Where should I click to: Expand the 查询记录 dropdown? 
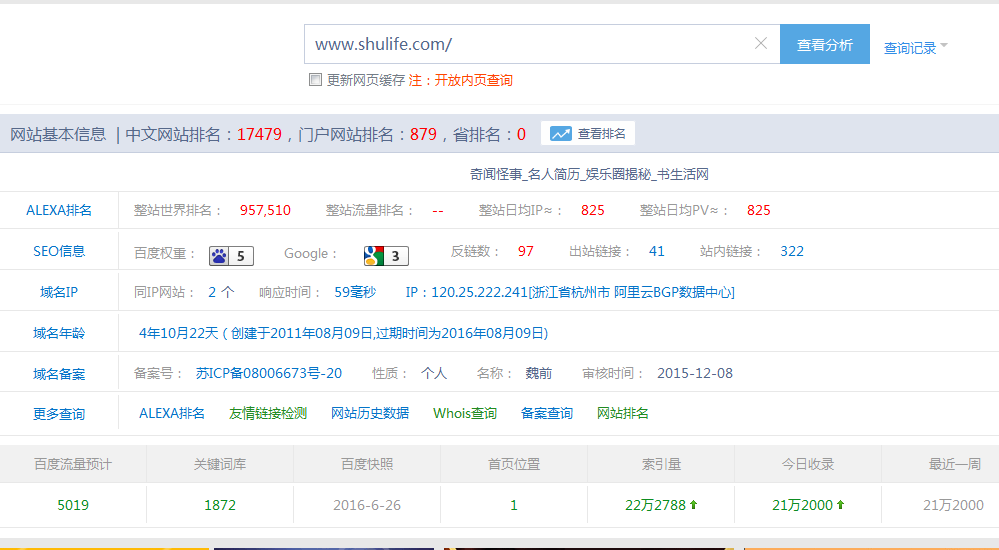(x=915, y=47)
